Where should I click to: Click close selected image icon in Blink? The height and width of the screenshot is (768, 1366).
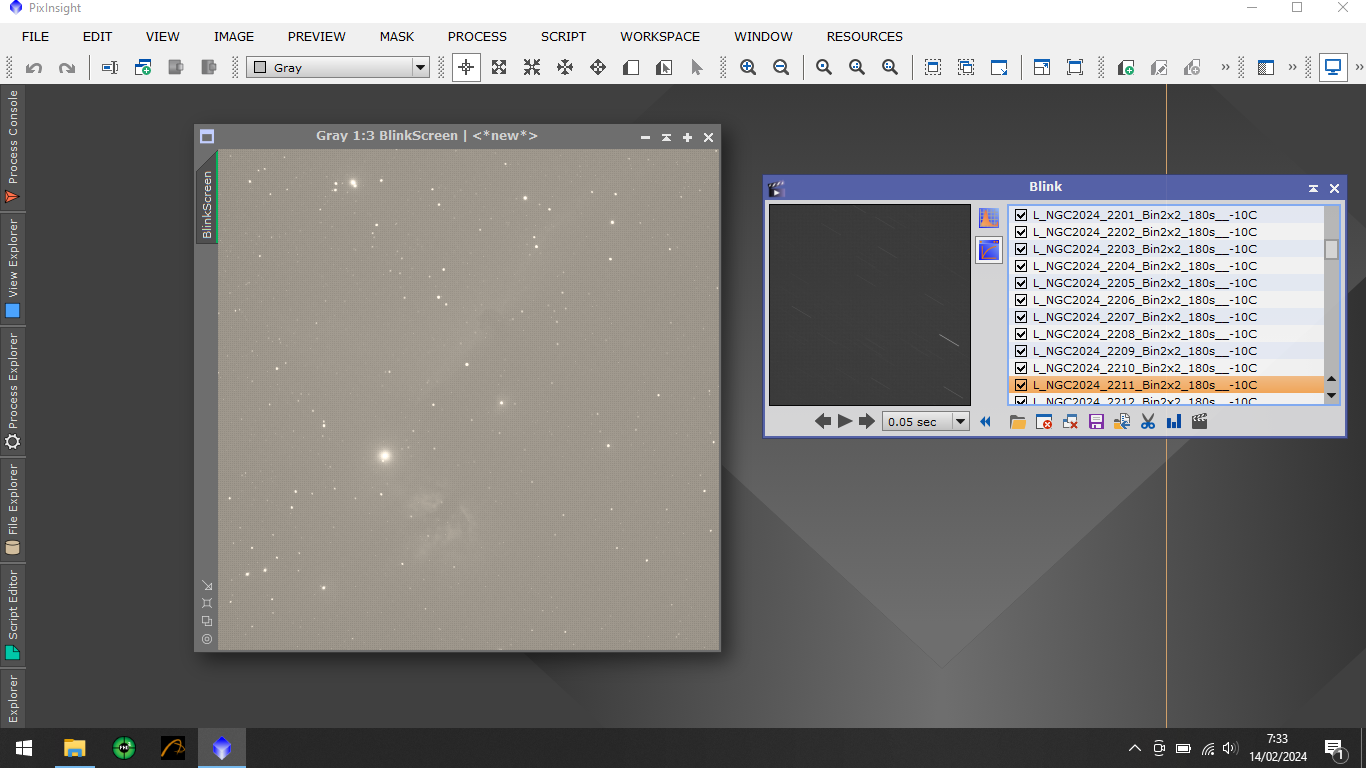1044,422
